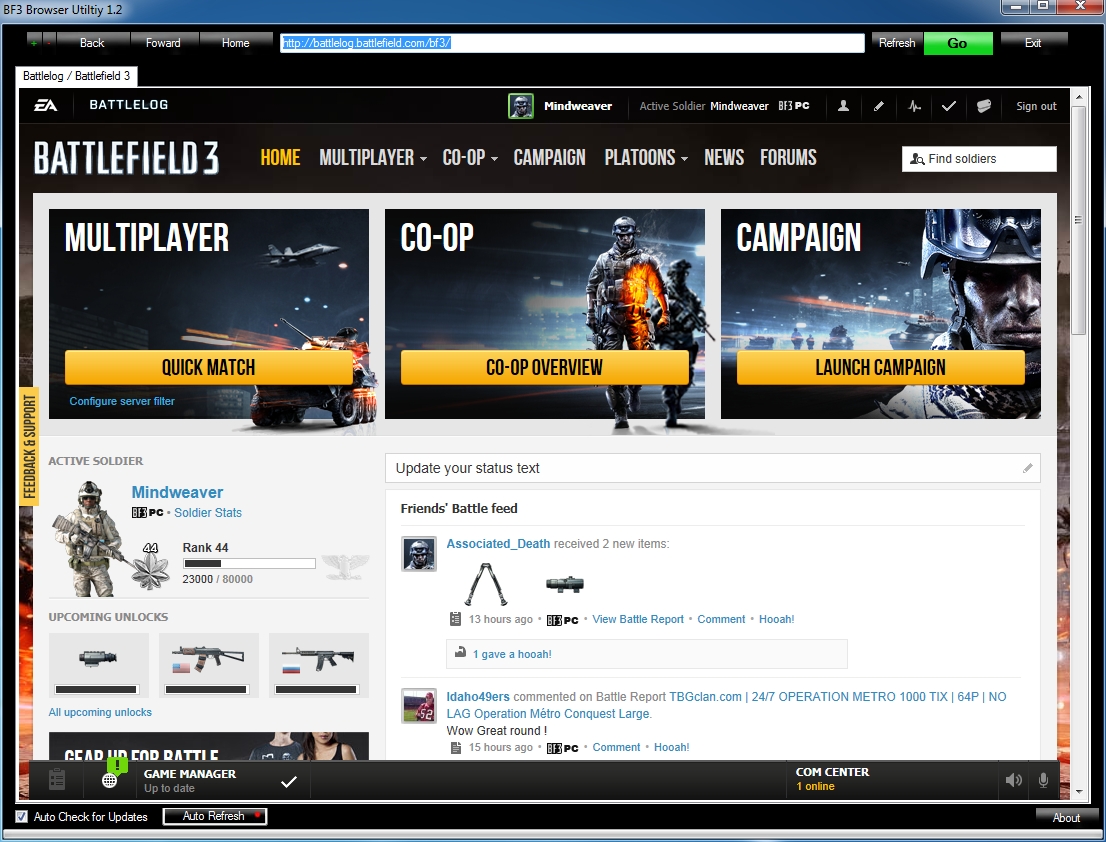Screen dimensions: 1106x842
Task: Open Mindweaver's avatar in top bar
Action: tap(521, 106)
